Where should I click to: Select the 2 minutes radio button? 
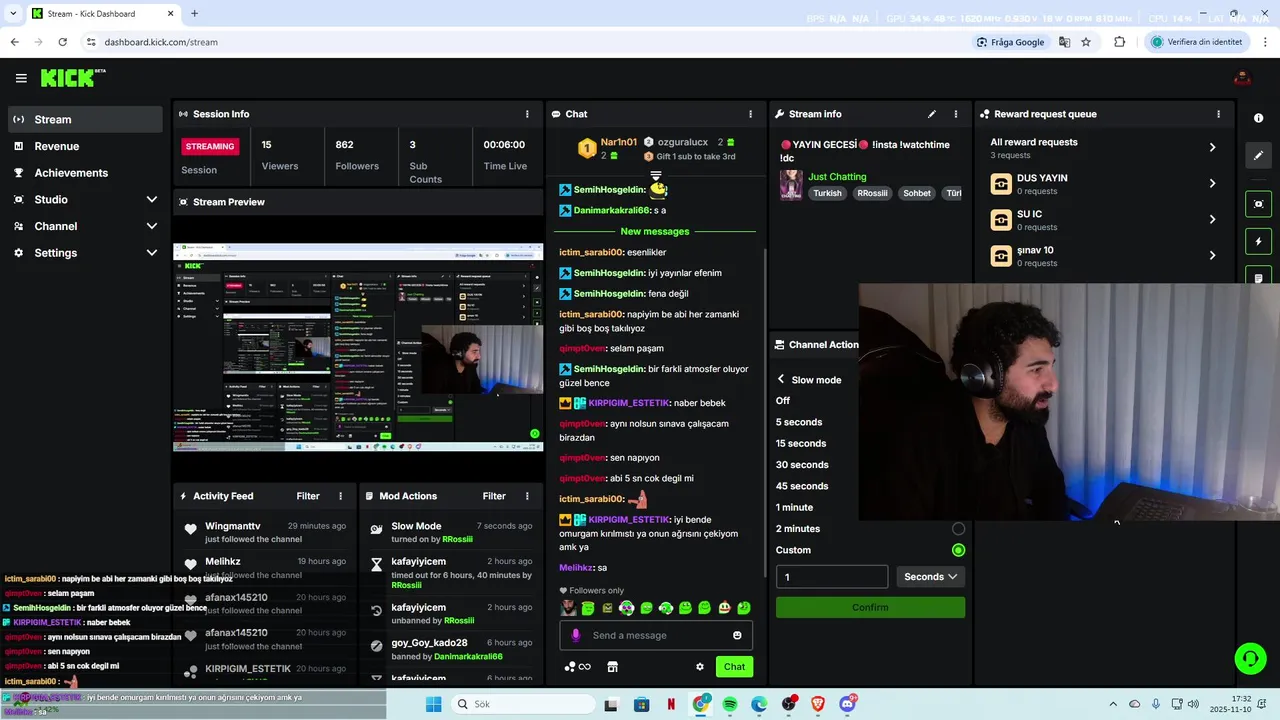pyautogui.click(x=958, y=528)
